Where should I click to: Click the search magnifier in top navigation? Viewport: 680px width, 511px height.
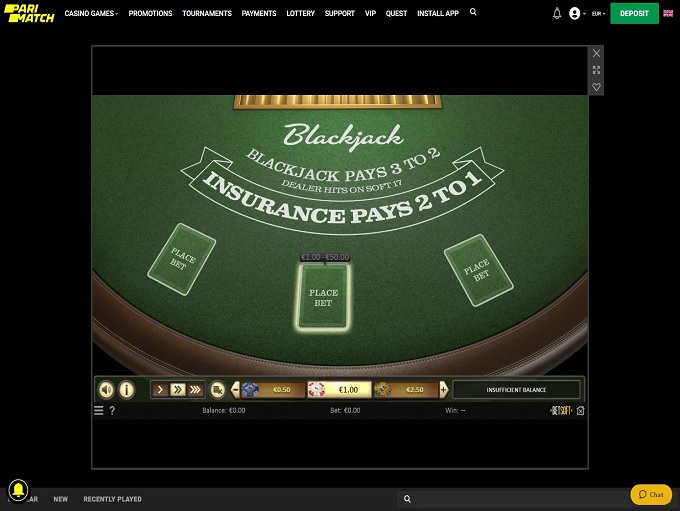[473, 13]
